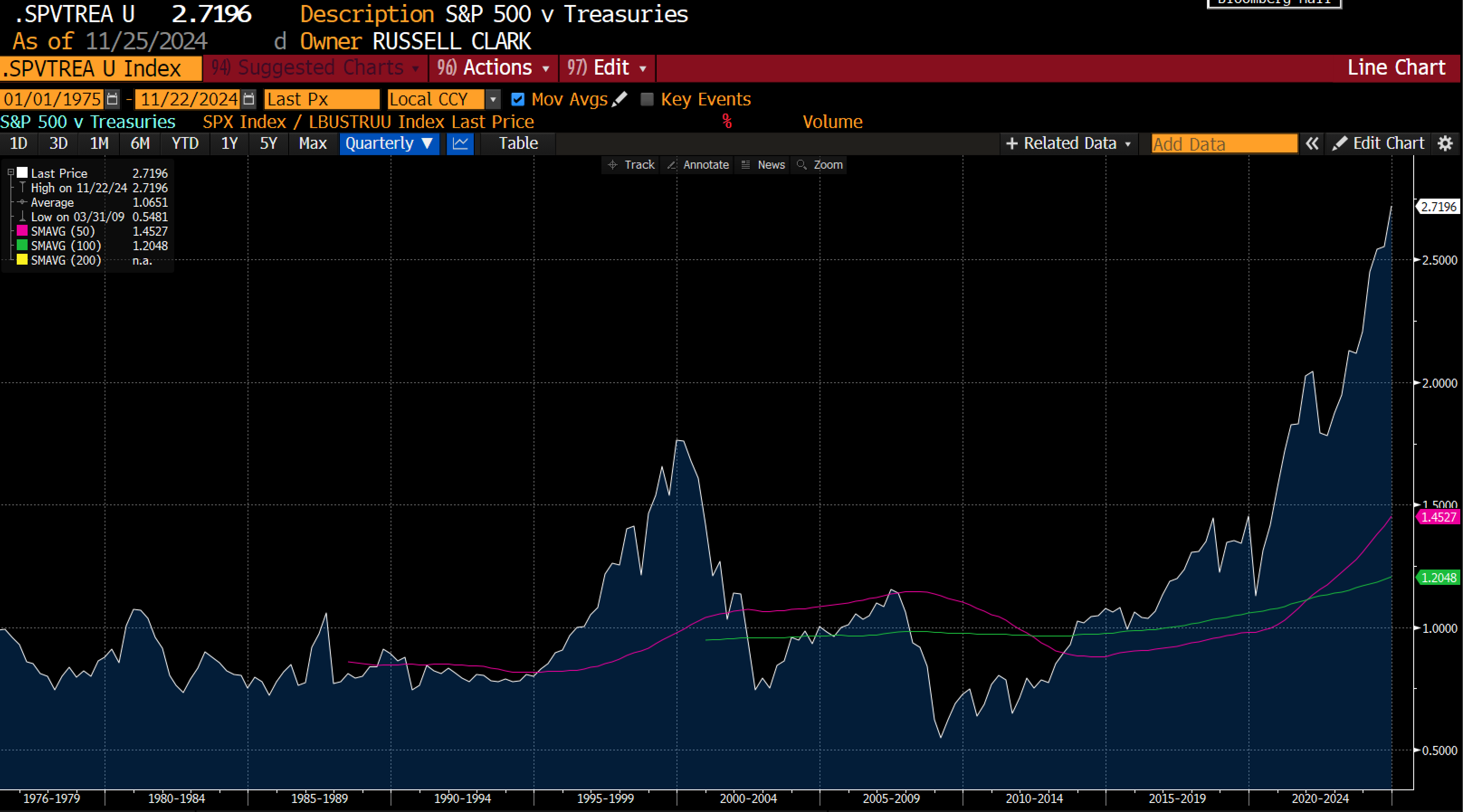Select the 6M range tab
This screenshot has width=1463, height=812.
140,144
